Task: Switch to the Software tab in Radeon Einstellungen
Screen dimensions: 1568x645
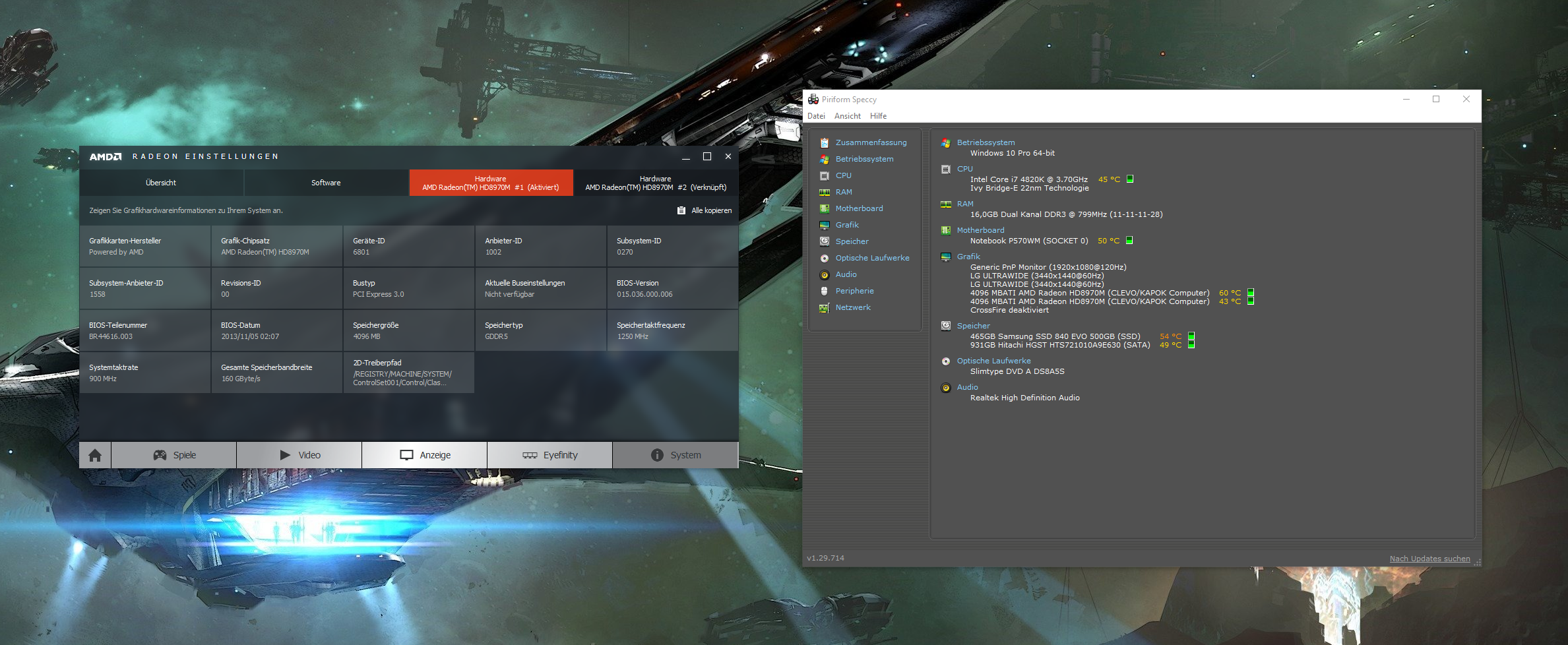Action: pyautogui.click(x=326, y=183)
